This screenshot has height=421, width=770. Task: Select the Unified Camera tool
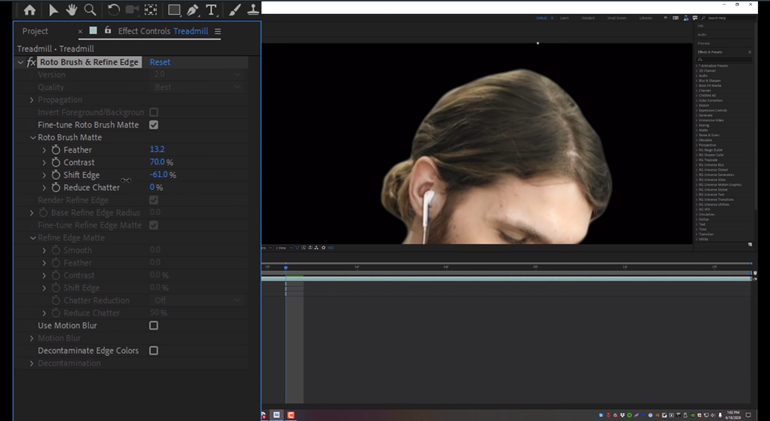pos(132,10)
